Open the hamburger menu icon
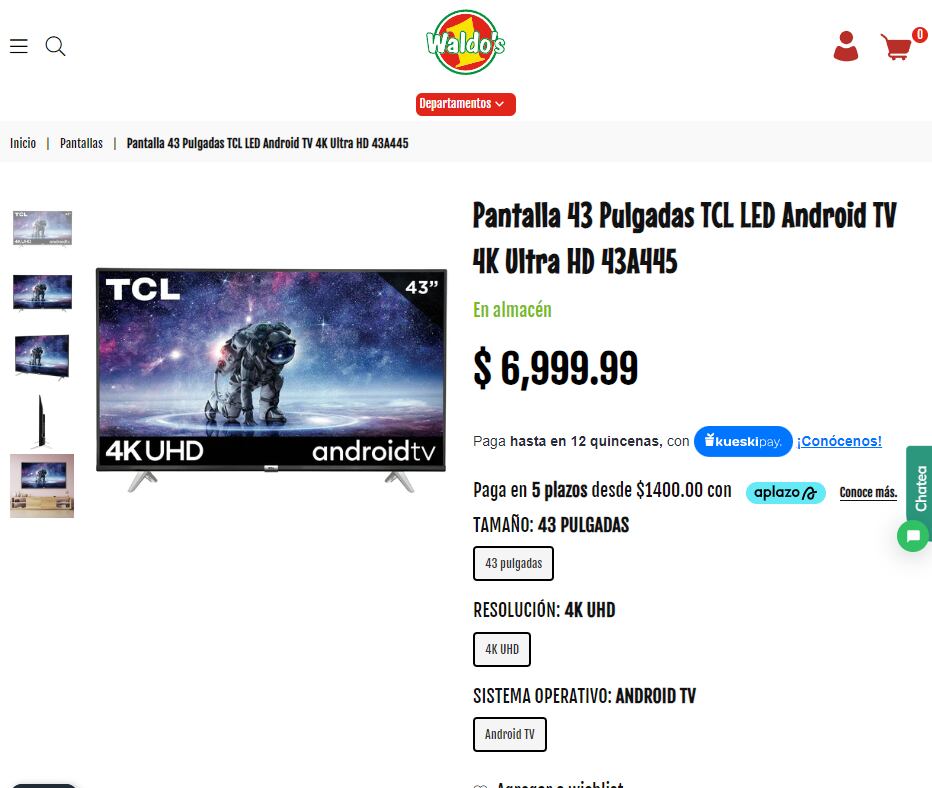 click(19, 46)
